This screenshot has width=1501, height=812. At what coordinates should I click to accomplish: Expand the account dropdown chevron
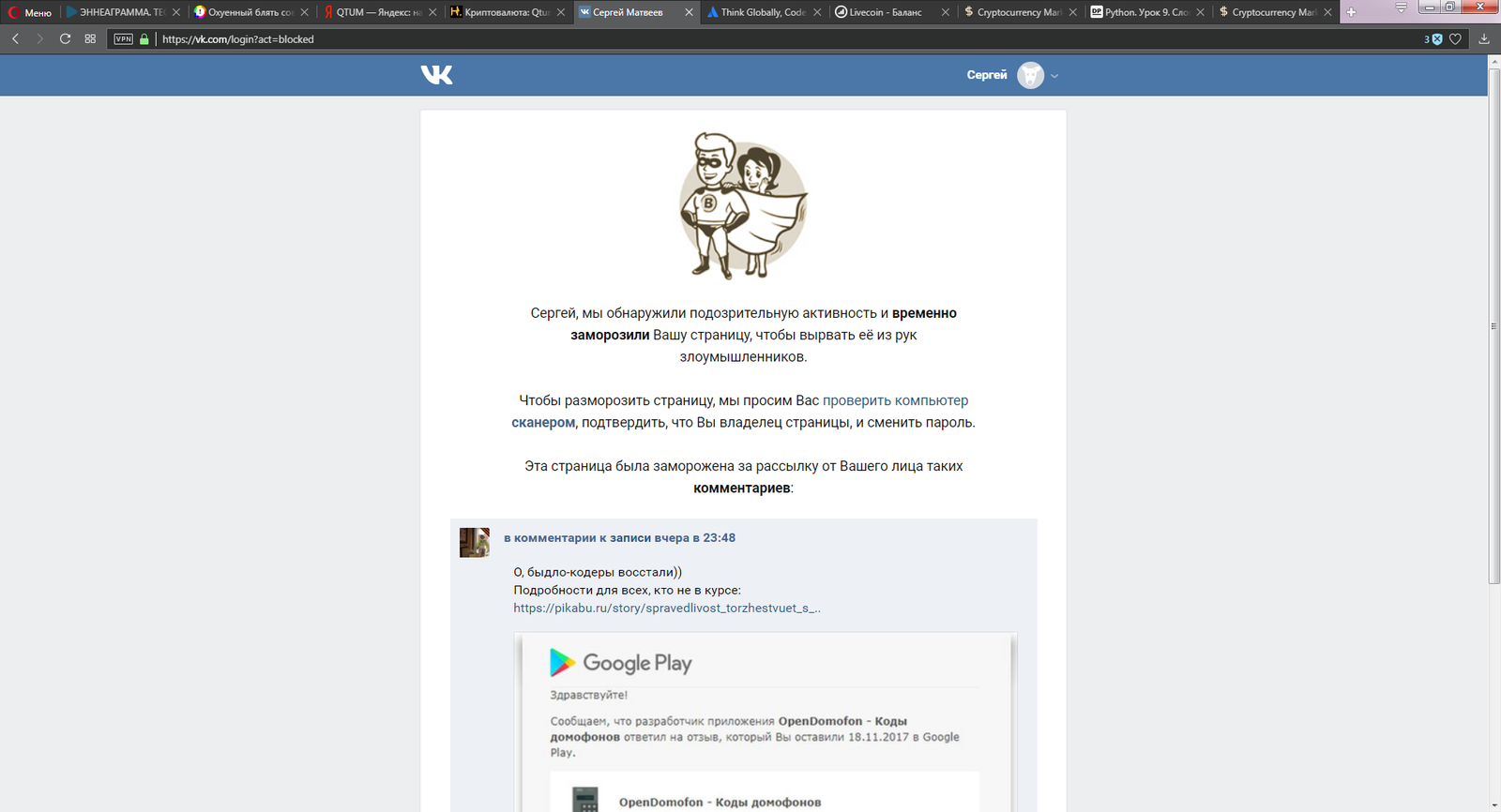tap(1054, 76)
